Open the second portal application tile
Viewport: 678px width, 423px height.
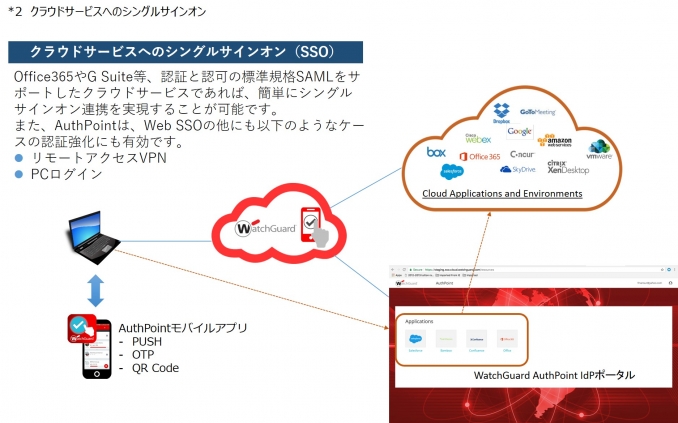[x=446, y=341]
